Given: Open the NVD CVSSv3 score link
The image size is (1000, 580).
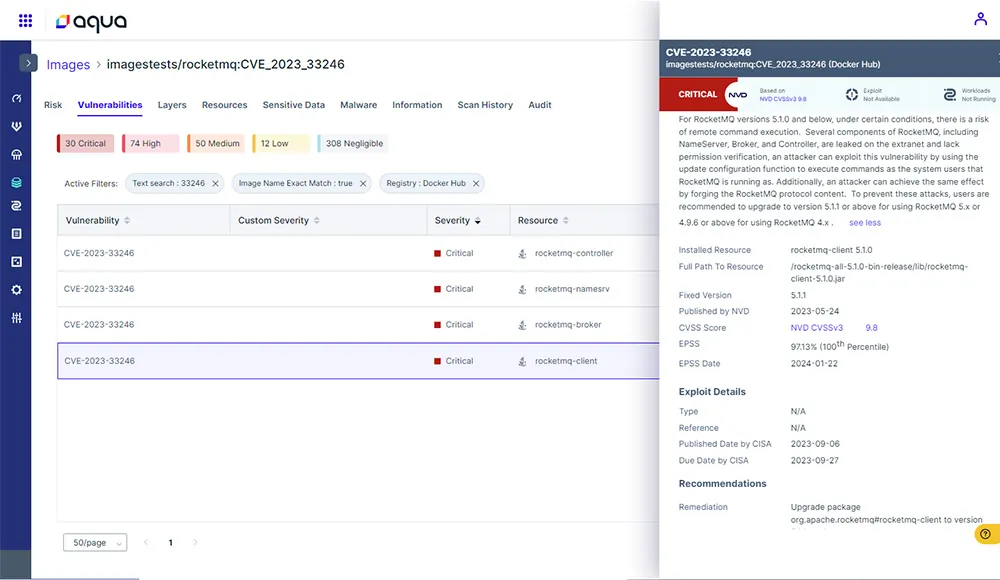Looking at the screenshot, I should pyautogui.click(x=816, y=328).
